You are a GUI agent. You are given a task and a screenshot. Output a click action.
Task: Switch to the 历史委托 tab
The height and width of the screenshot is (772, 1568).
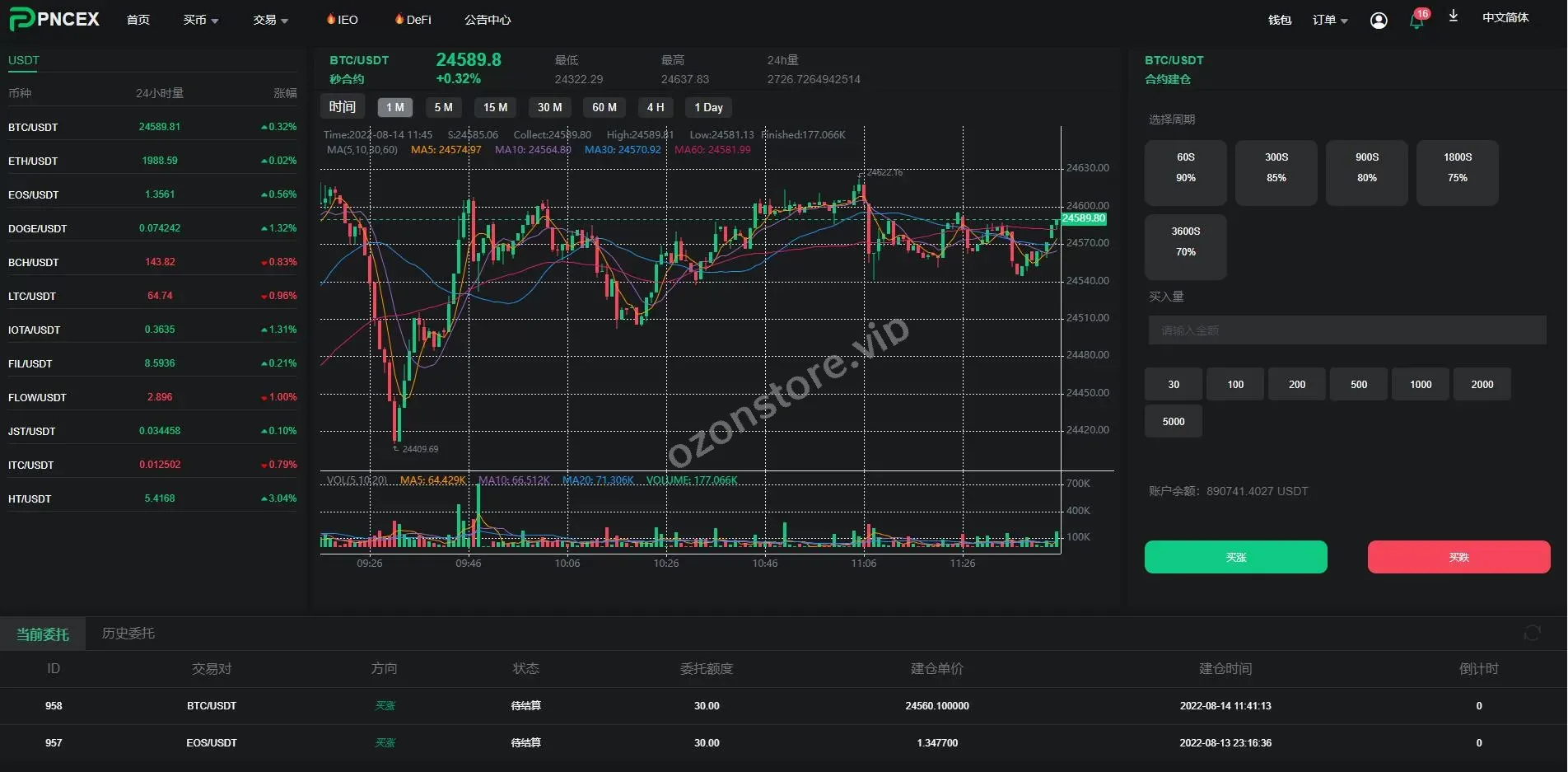click(x=128, y=633)
